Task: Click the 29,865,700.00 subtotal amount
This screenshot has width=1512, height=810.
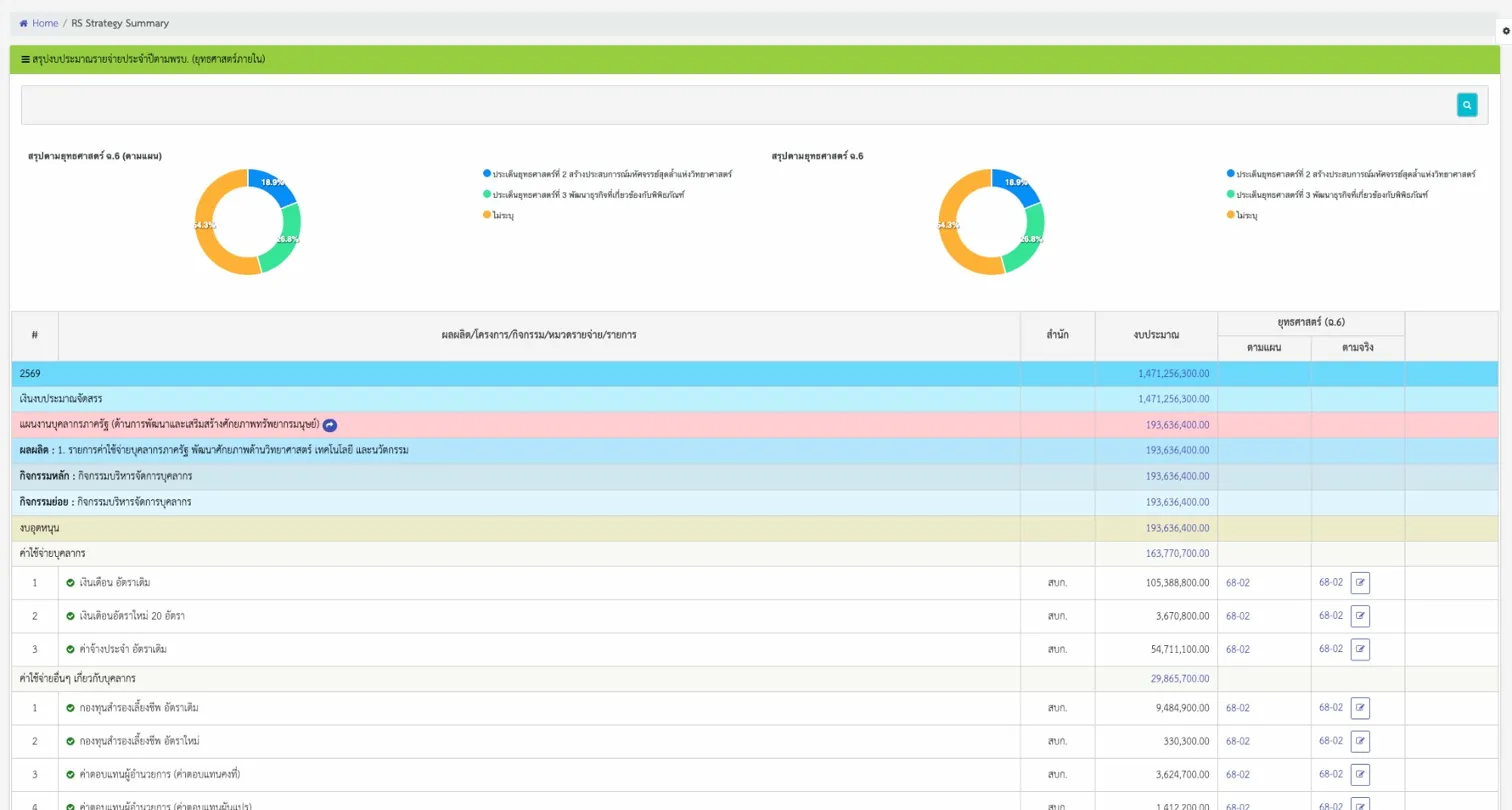Action: 1180,679
